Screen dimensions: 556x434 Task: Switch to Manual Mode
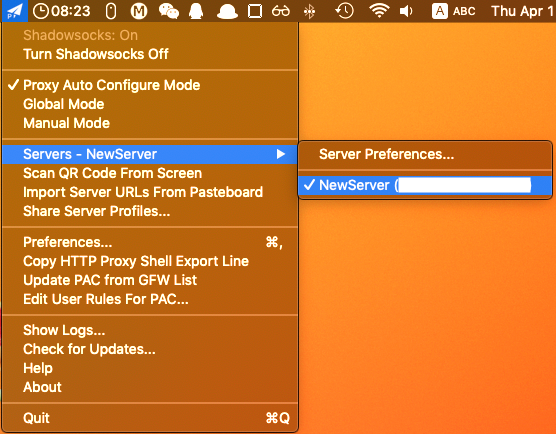click(x=150, y=123)
